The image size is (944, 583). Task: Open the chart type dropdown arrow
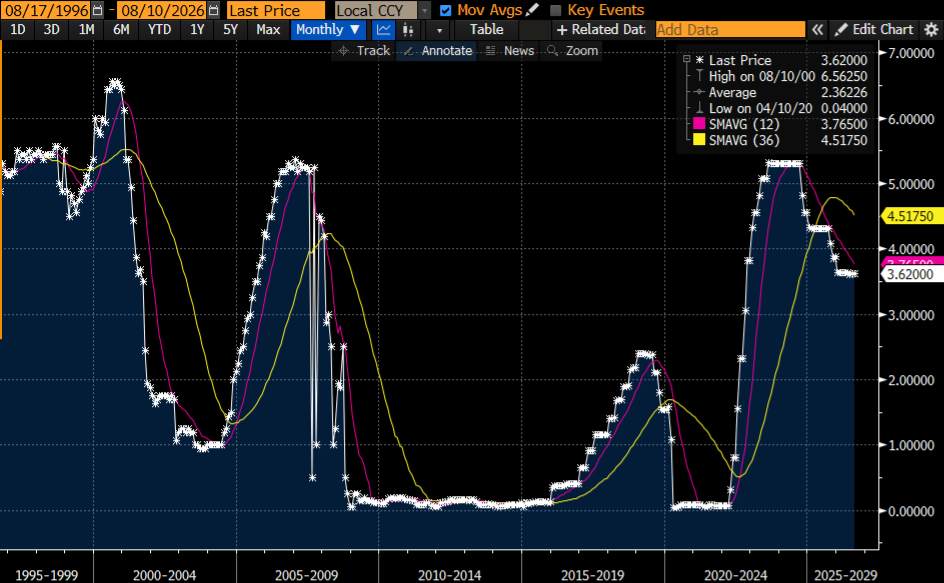(439, 30)
